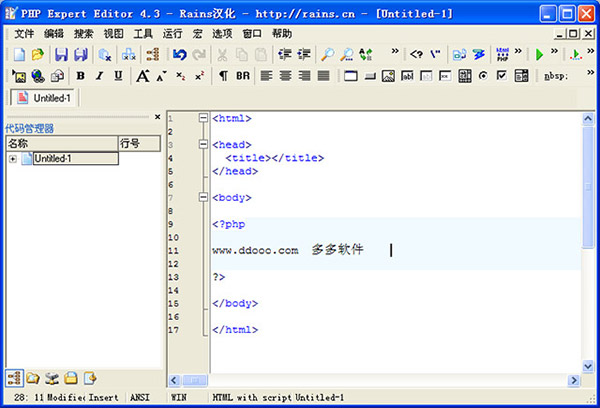Open the 选项 menu
Image resolution: width=600 pixels, height=408 pixels.
(222, 34)
